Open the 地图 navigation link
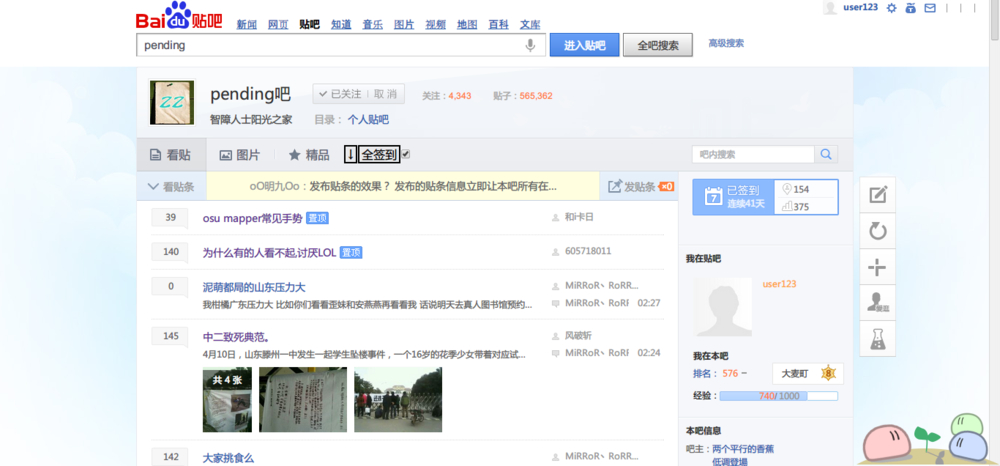The image size is (1000, 466). point(467,25)
